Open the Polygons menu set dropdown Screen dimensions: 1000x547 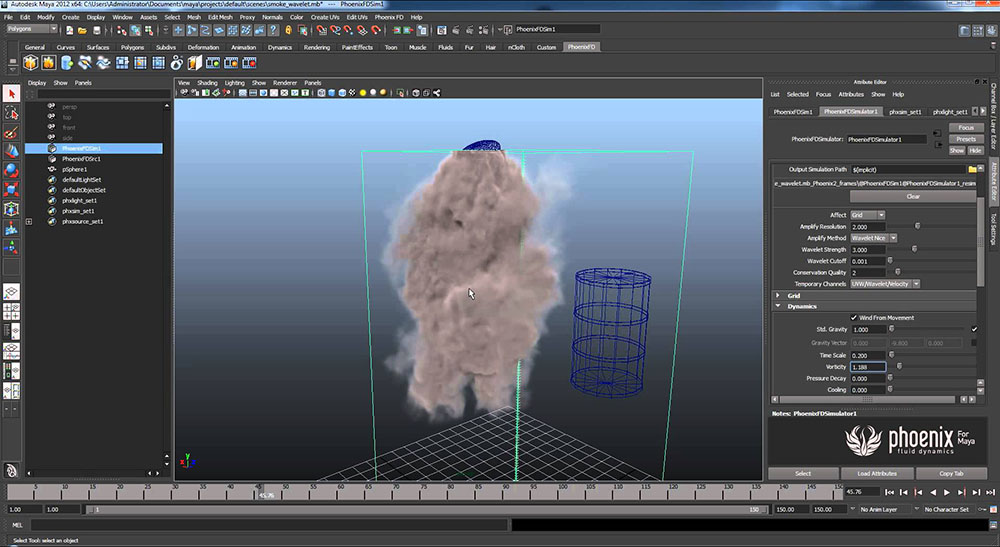[x=32, y=29]
